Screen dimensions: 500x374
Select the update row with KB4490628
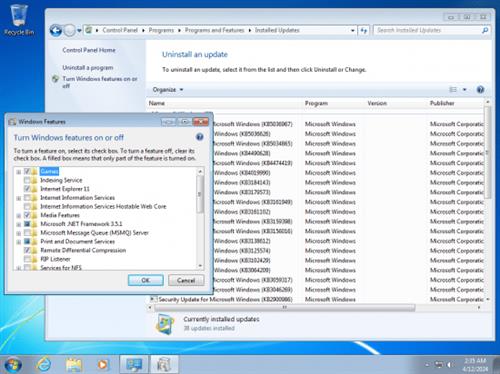pyautogui.click(x=315, y=153)
